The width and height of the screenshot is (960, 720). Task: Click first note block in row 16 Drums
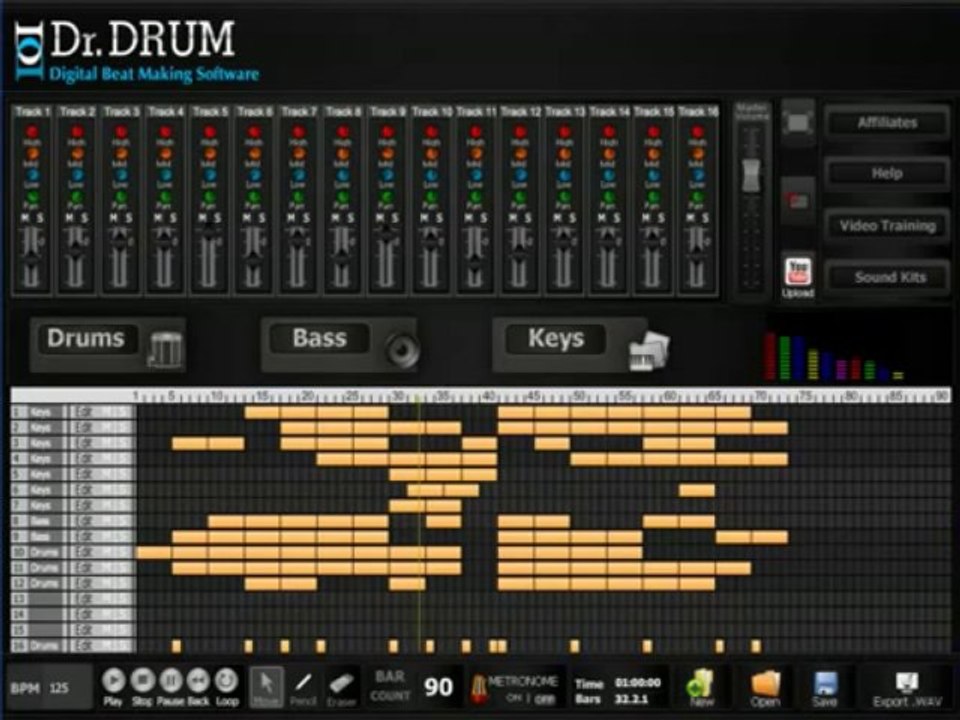point(176,646)
